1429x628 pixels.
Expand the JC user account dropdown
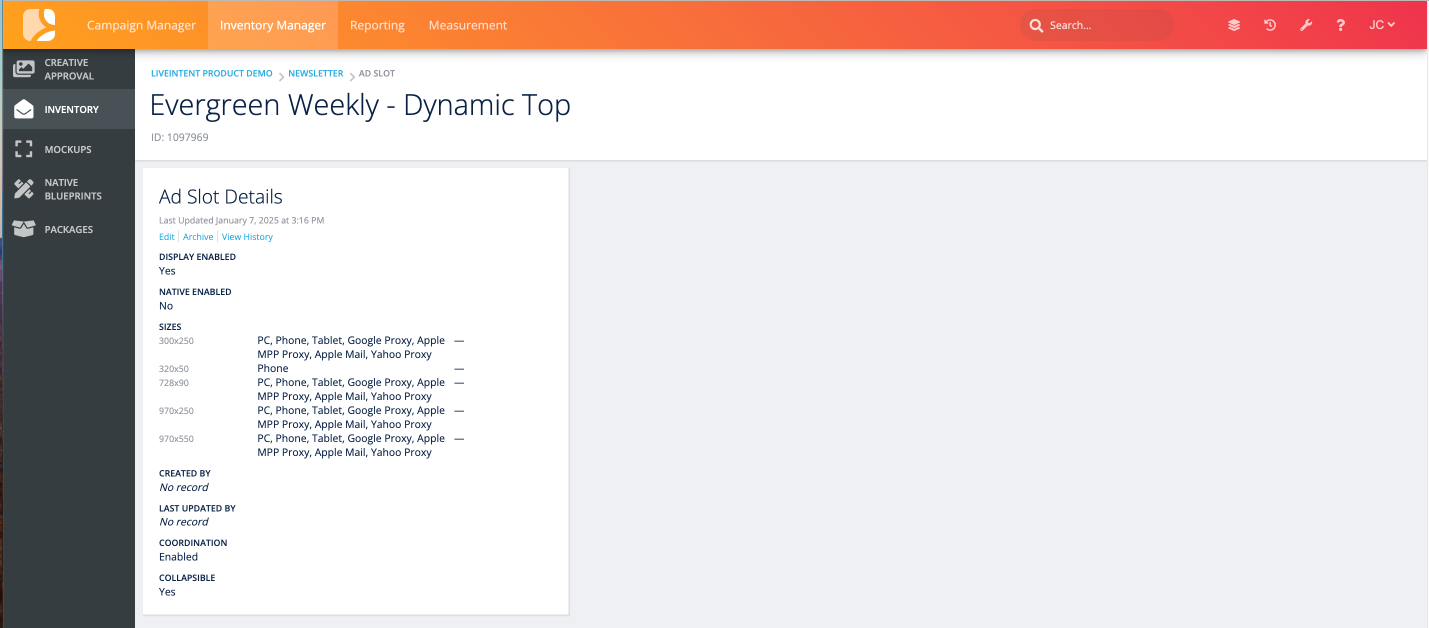point(1382,25)
